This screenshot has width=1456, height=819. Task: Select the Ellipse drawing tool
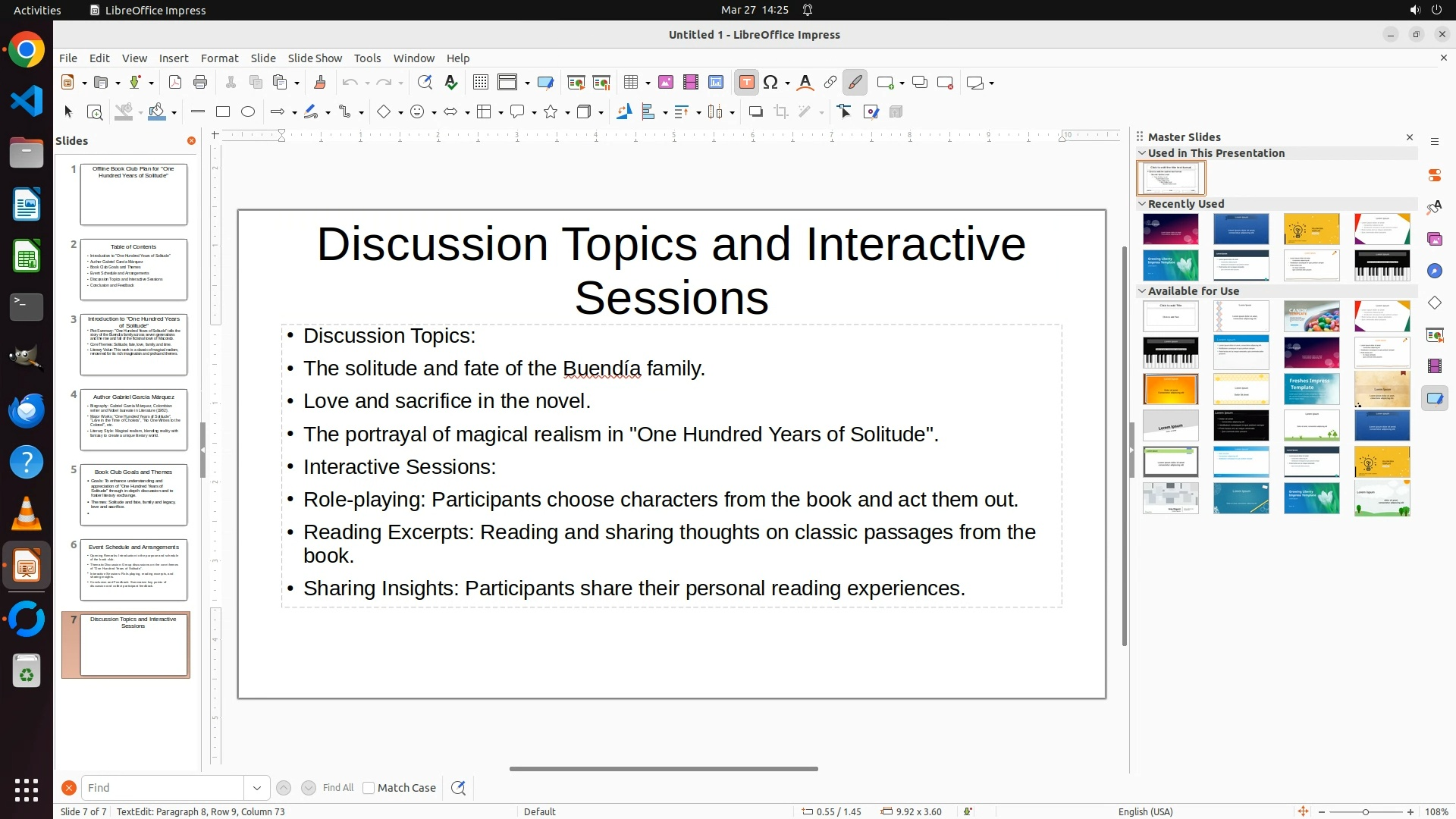[x=248, y=112]
